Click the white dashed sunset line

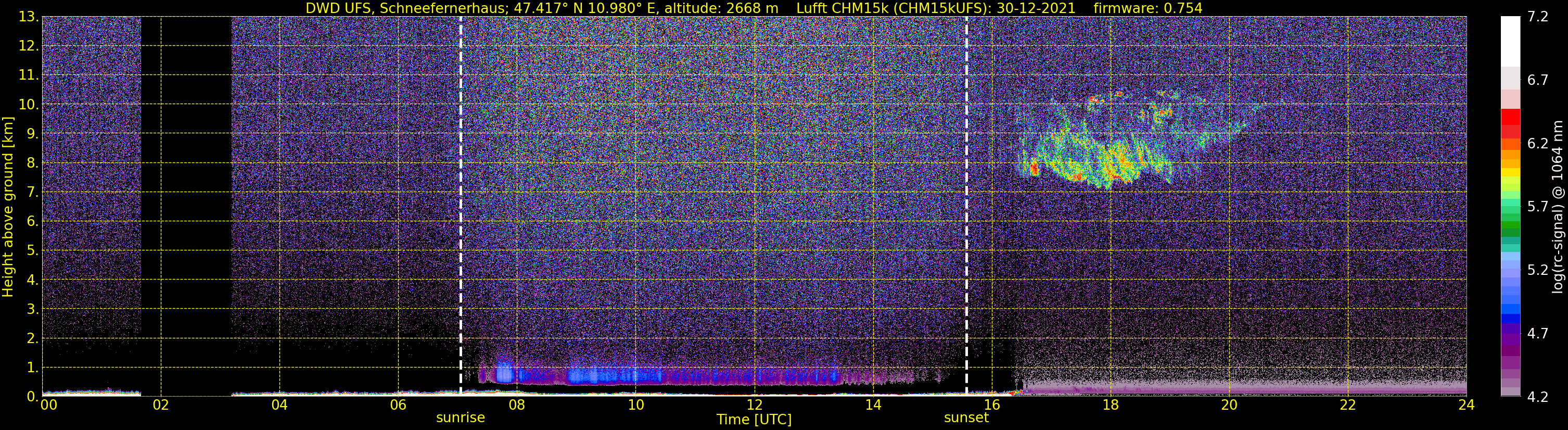(x=966, y=207)
